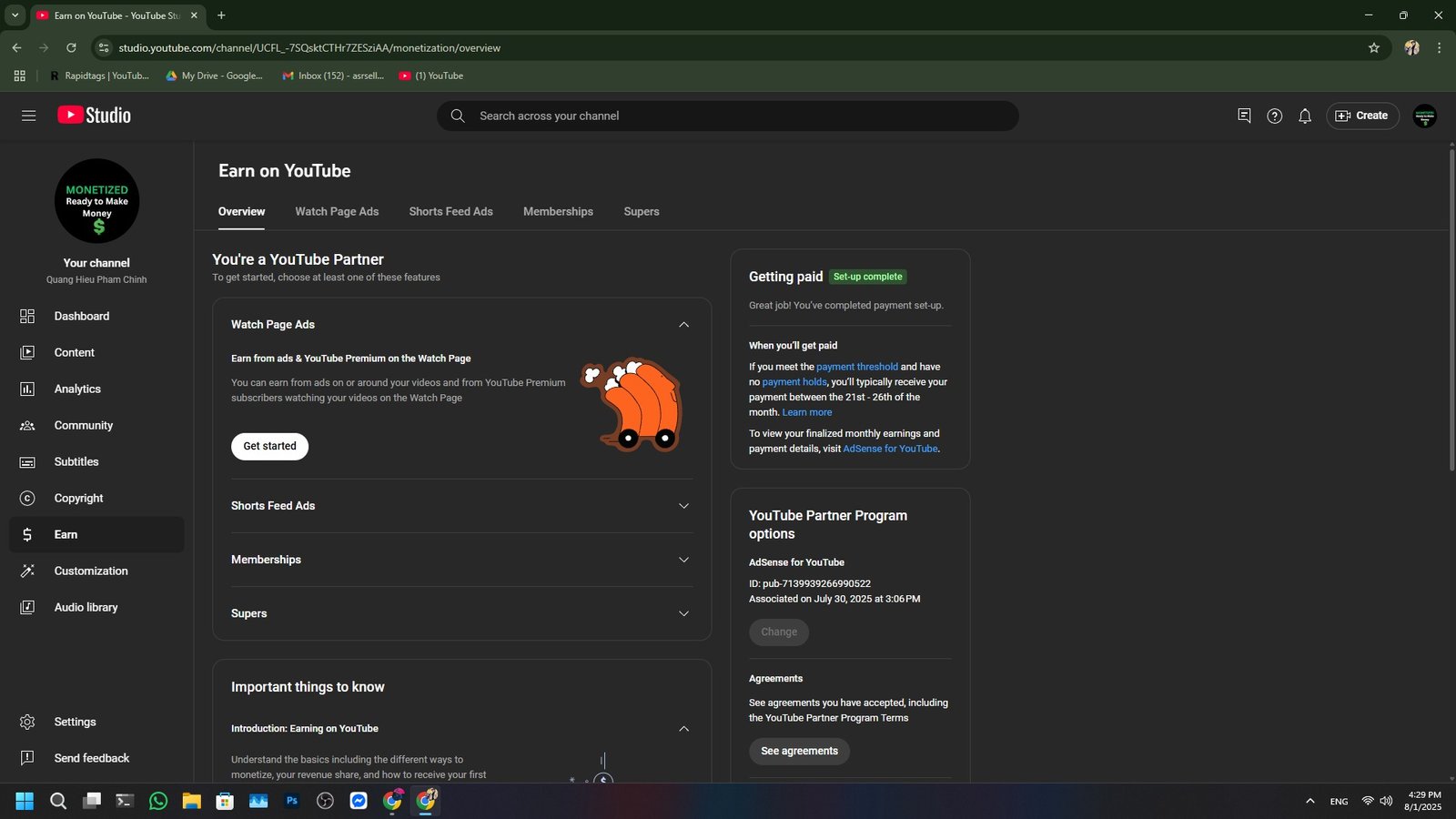Open the taskbar volume control
The width and height of the screenshot is (1456, 819).
click(1386, 801)
